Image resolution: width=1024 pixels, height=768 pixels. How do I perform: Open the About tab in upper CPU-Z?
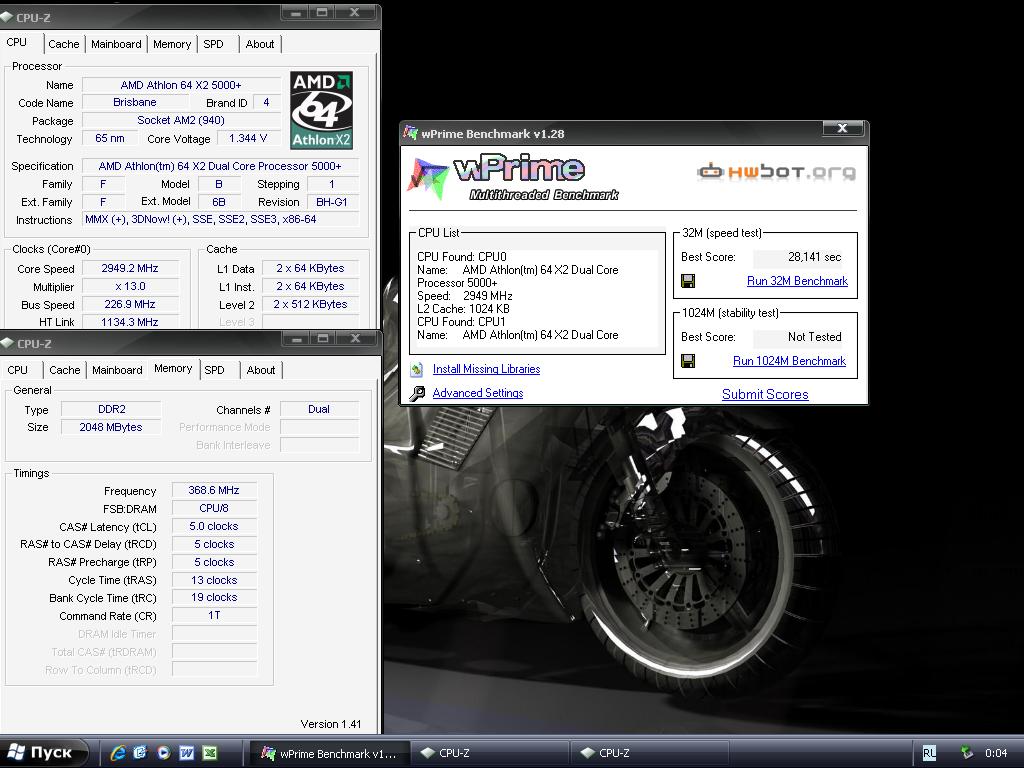click(260, 44)
